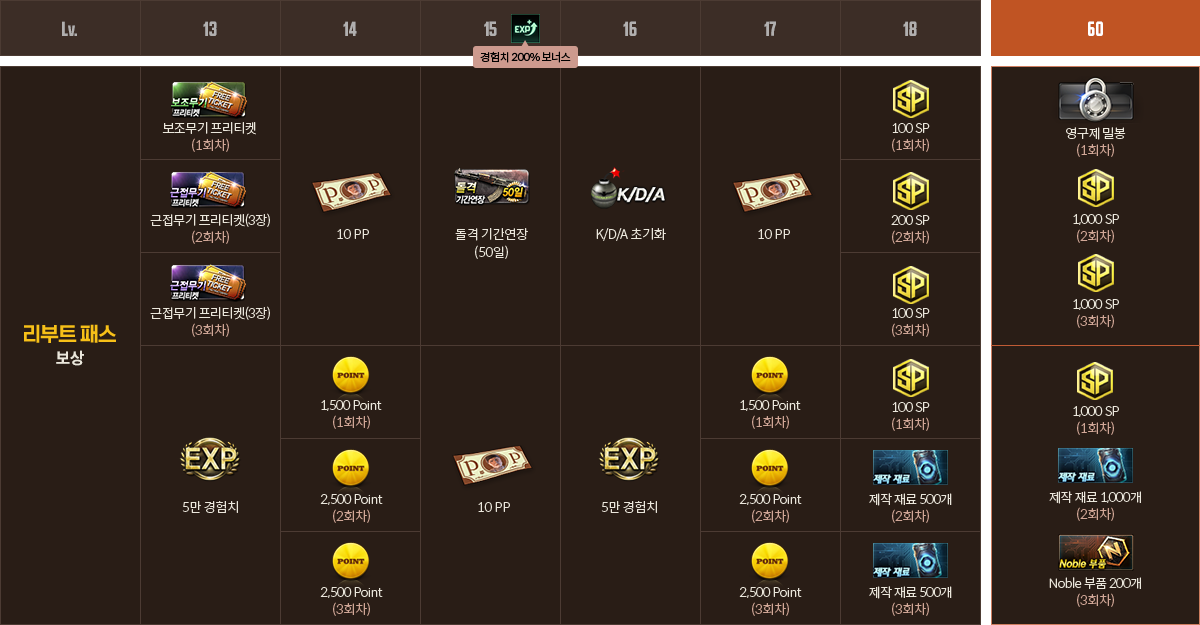Click the EXP bonus icon beside level 15
This screenshot has width=1200, height=625.
[x=525, y=28]
